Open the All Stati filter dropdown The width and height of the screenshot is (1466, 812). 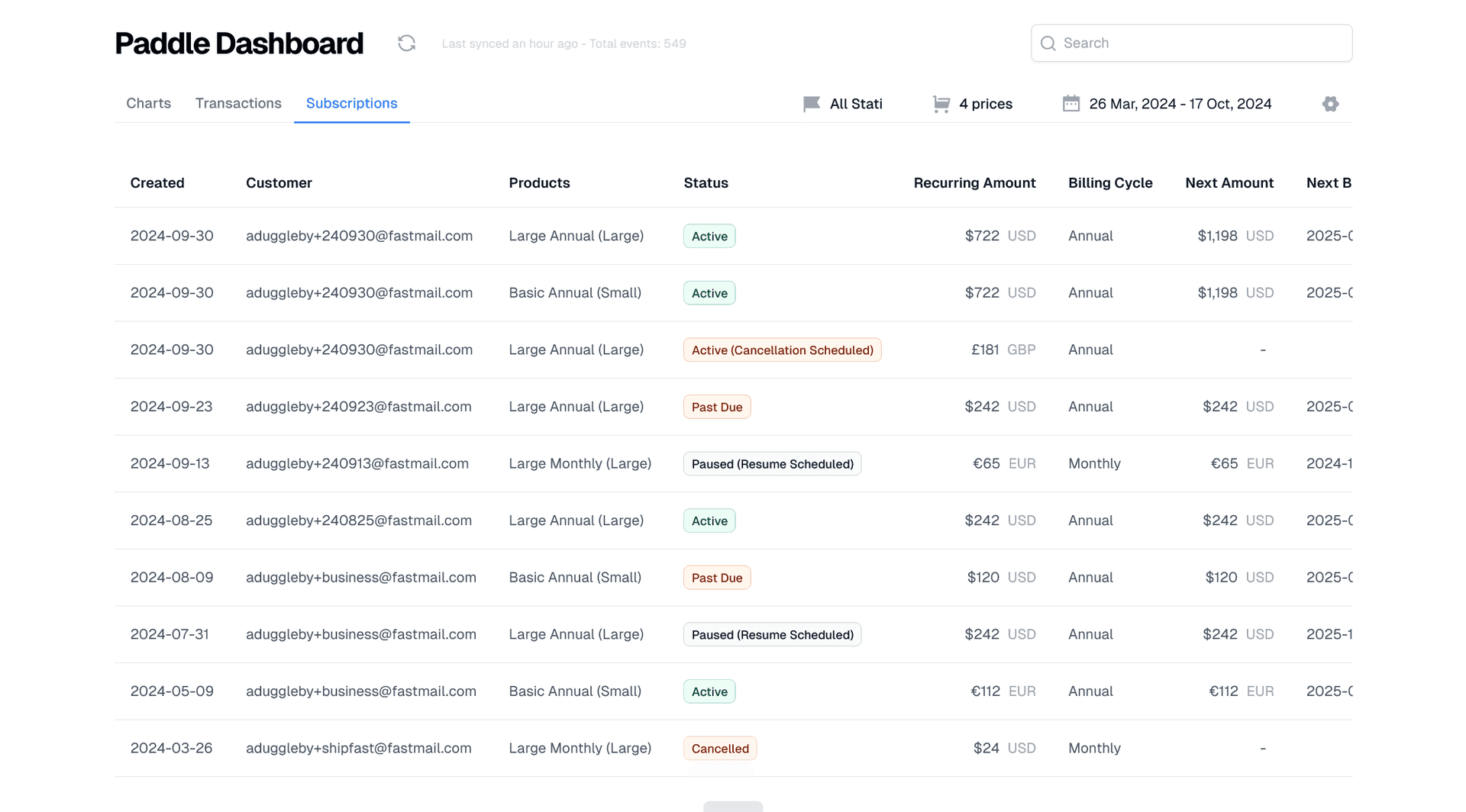pos(855,104)
